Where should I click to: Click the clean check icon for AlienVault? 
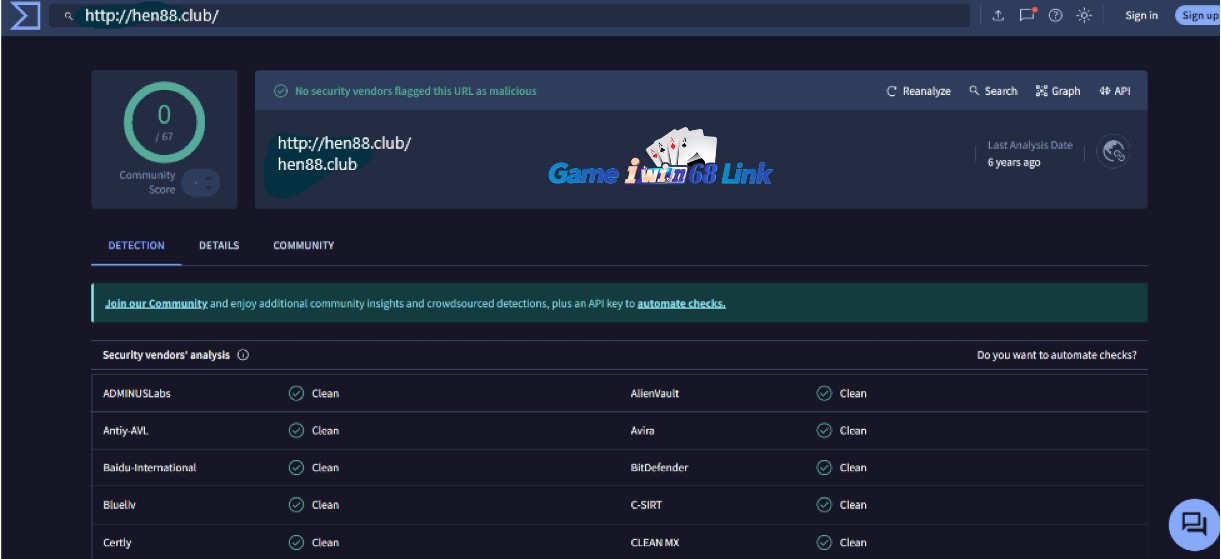[824, 393]
